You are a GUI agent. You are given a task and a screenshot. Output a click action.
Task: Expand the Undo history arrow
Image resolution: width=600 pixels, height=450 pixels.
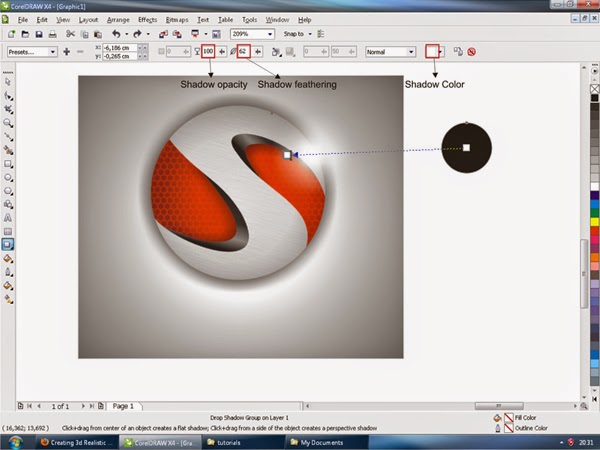(127, 34)
